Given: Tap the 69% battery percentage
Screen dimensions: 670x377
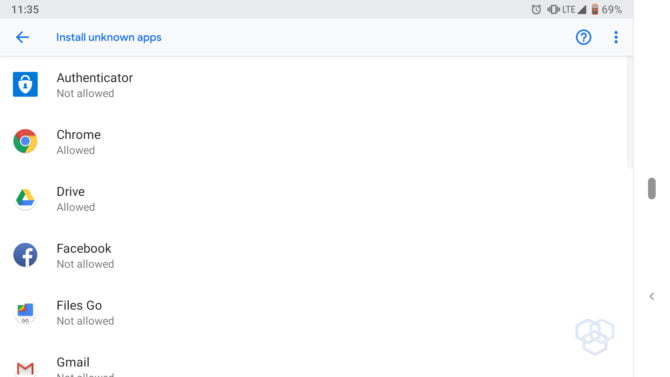Looking at the screenshot, I should tap(611, 9).
